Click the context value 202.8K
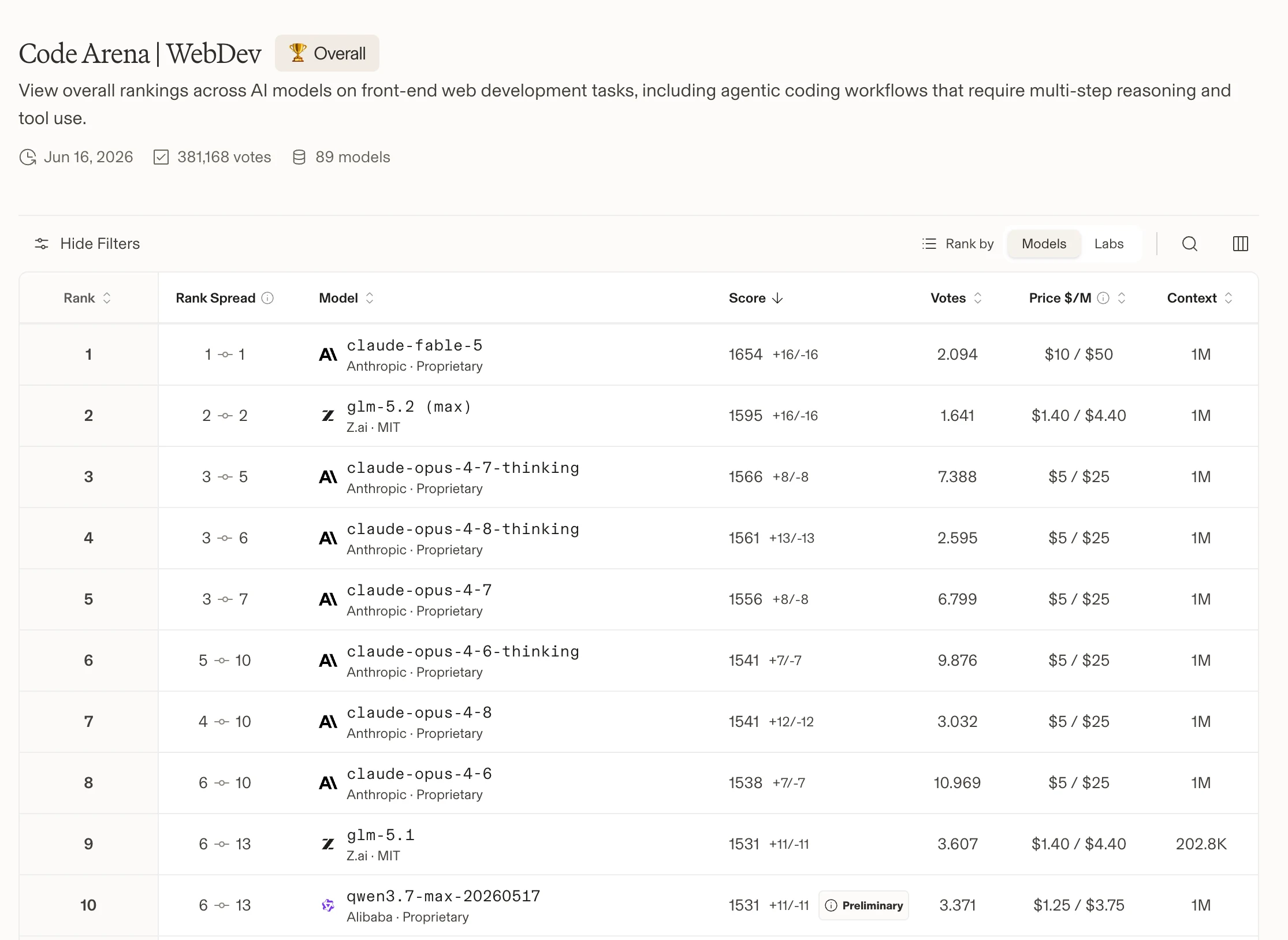Image resolution: width=1288 pixels, height=940 pixels. coord(1201,844)
